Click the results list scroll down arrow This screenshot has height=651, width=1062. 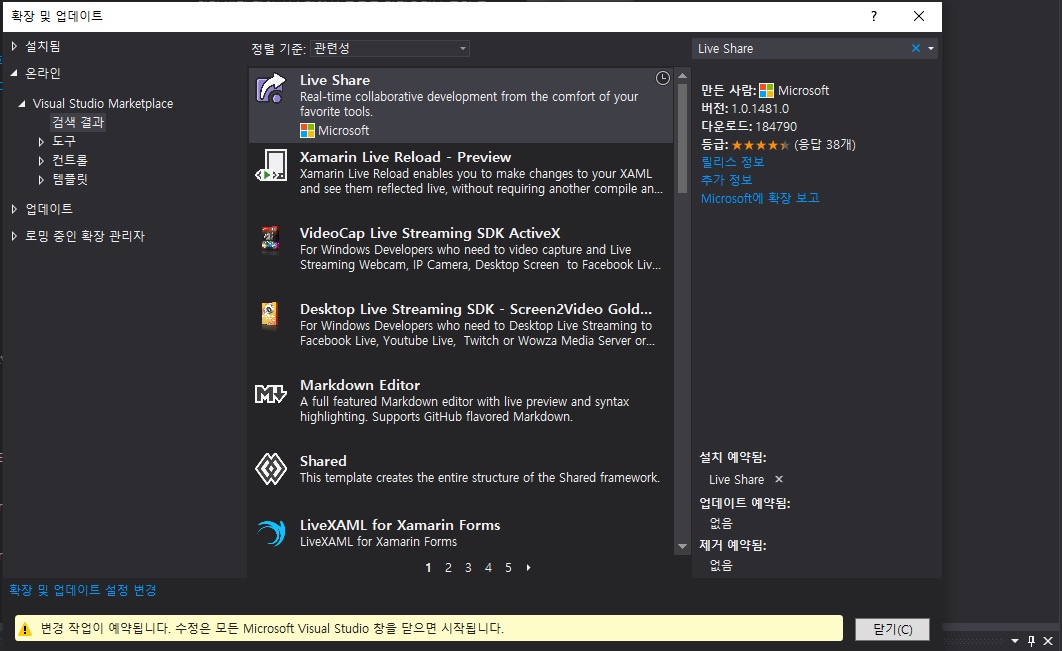(x=682, y=546)
